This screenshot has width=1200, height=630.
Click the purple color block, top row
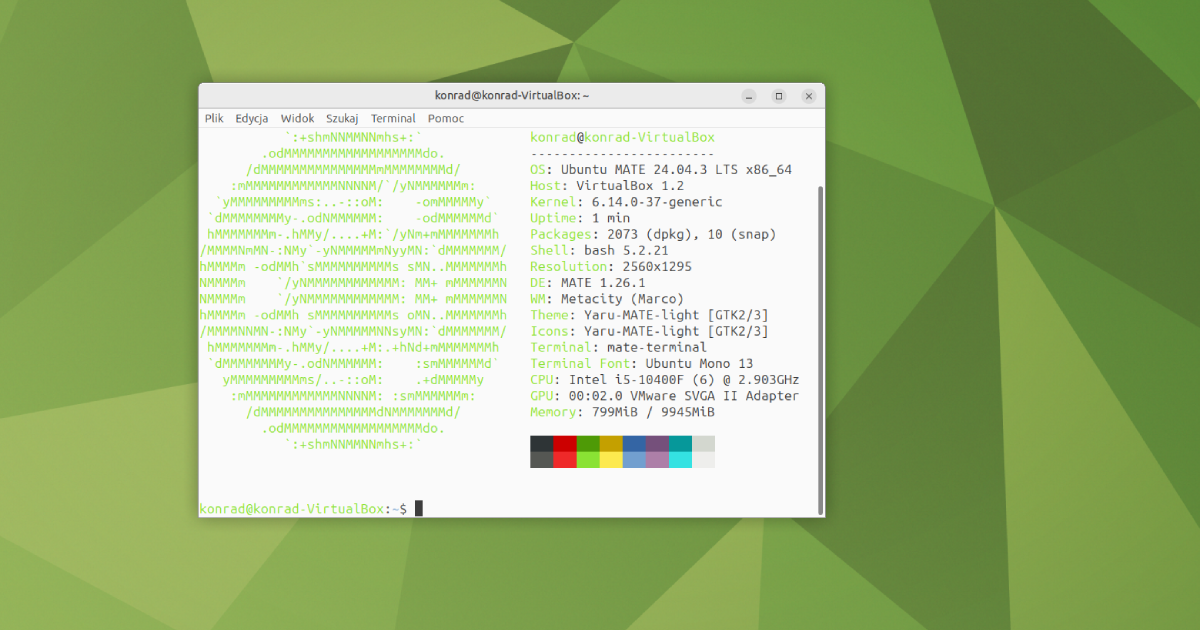(657, 444)
